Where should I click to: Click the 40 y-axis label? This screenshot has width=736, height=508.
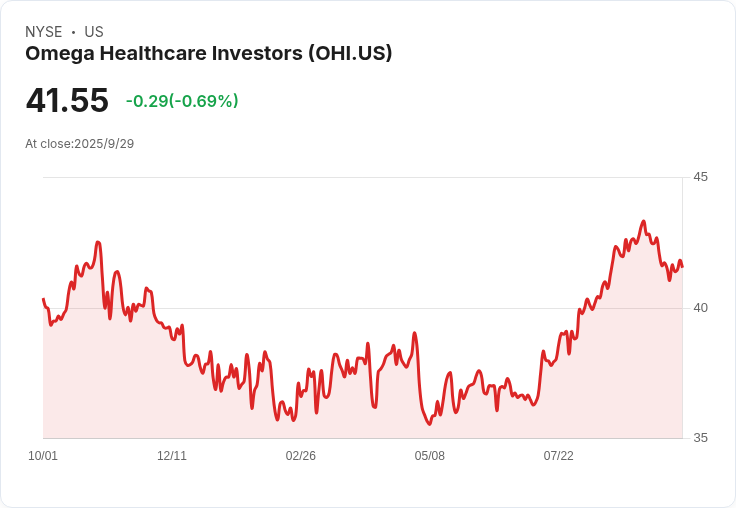pos(700,307)
